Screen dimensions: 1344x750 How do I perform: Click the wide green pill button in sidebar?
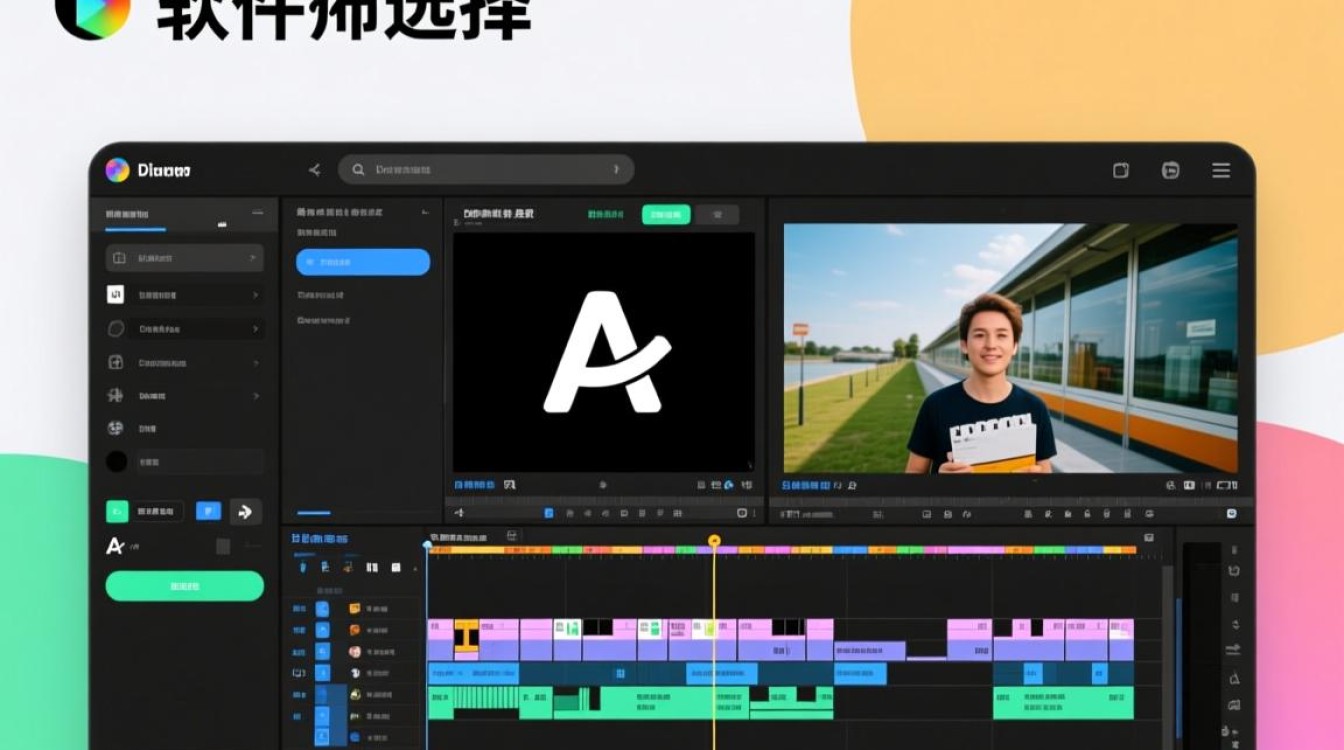[185, 586]
